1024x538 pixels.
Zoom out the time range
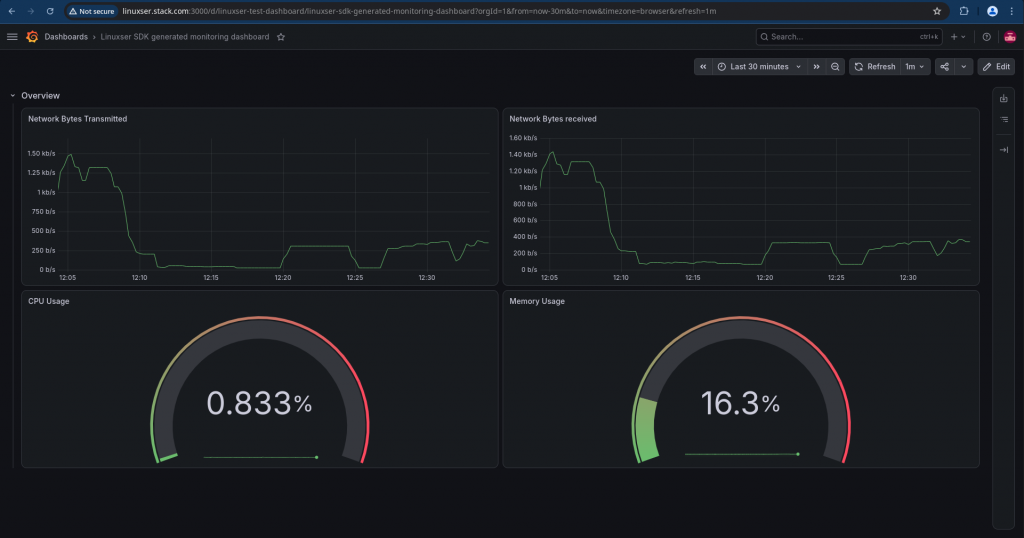[x=835, y=67]
